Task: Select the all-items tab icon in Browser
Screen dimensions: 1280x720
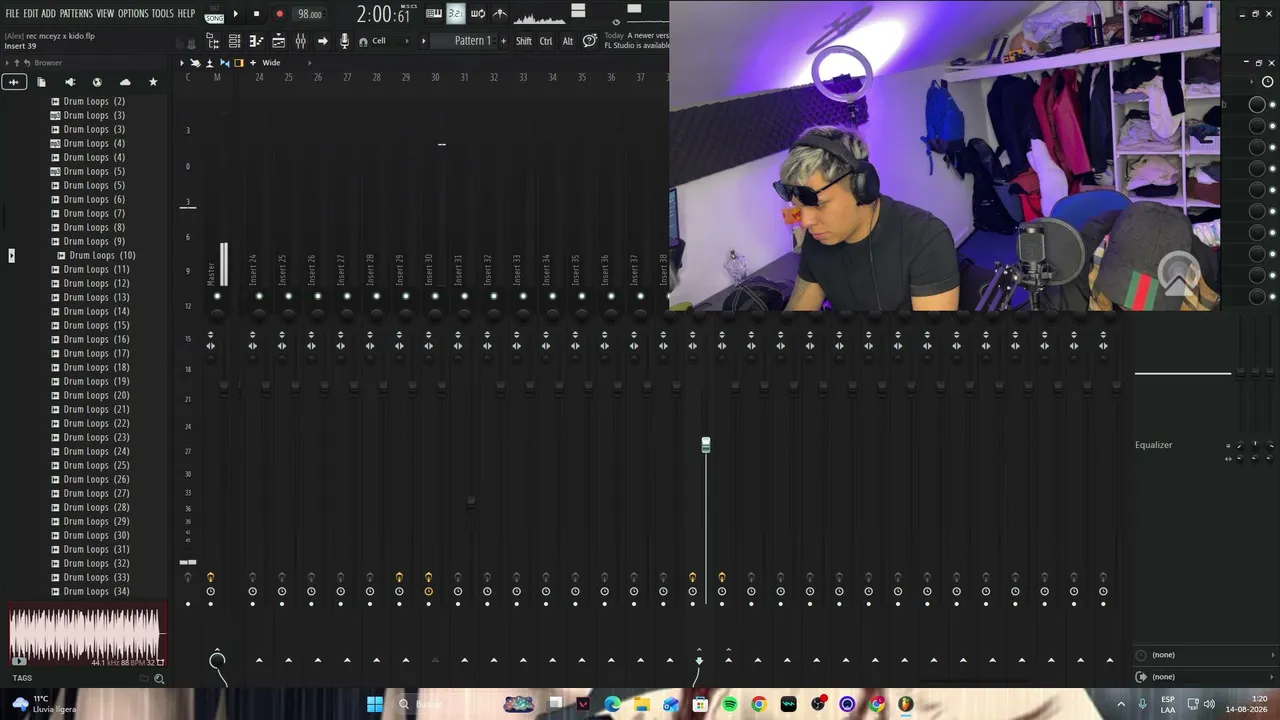Action: [14, 82]
